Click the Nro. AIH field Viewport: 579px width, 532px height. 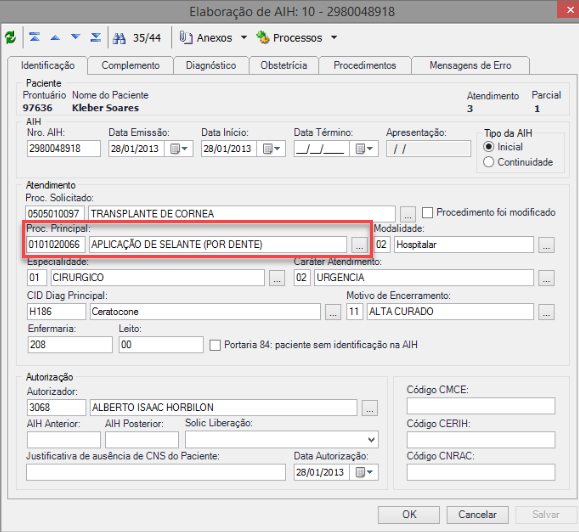(x=64, y=148)
